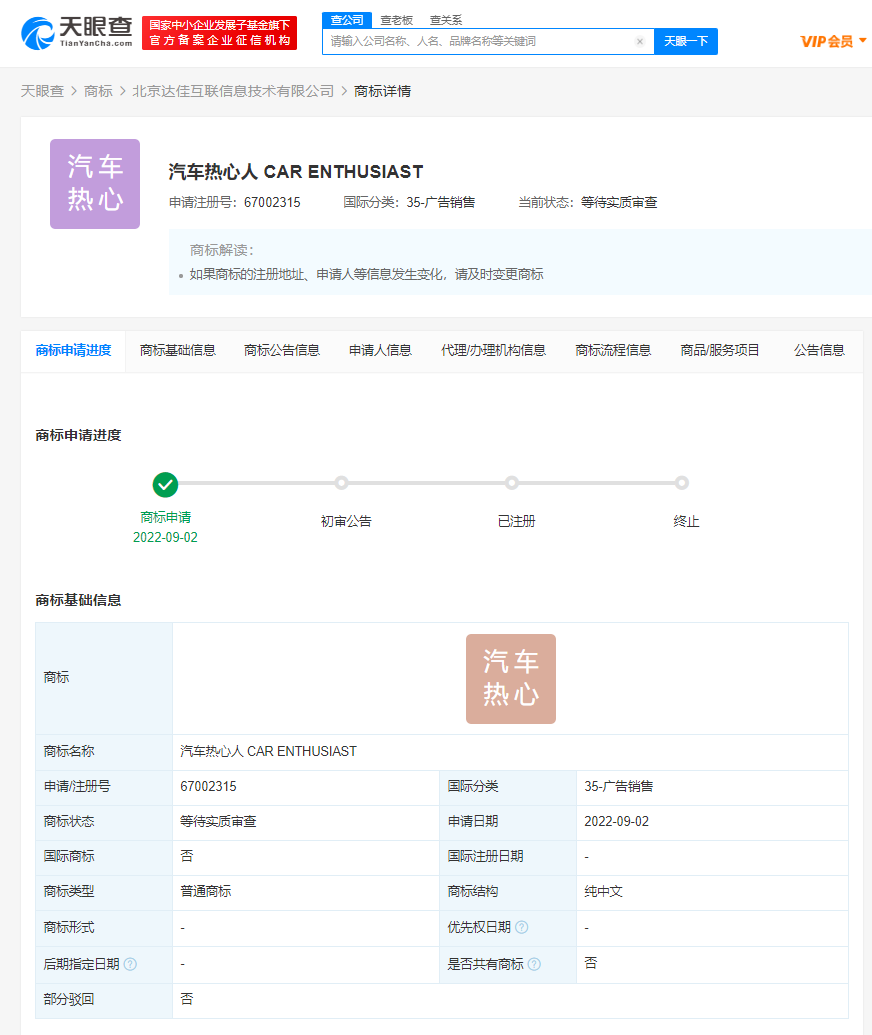Switch to the 商标申请进度 tab
872x1035 pixels.
point(73,351)
